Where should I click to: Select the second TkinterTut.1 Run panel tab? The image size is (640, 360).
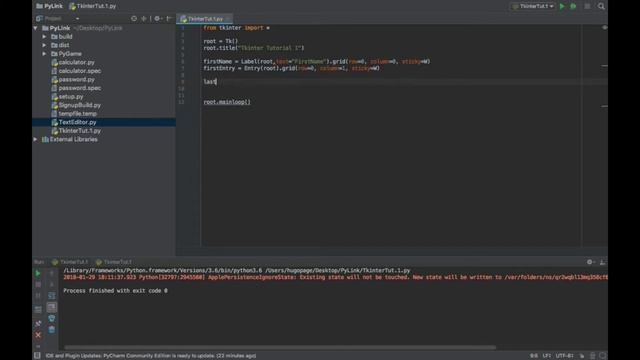point(114,262)
